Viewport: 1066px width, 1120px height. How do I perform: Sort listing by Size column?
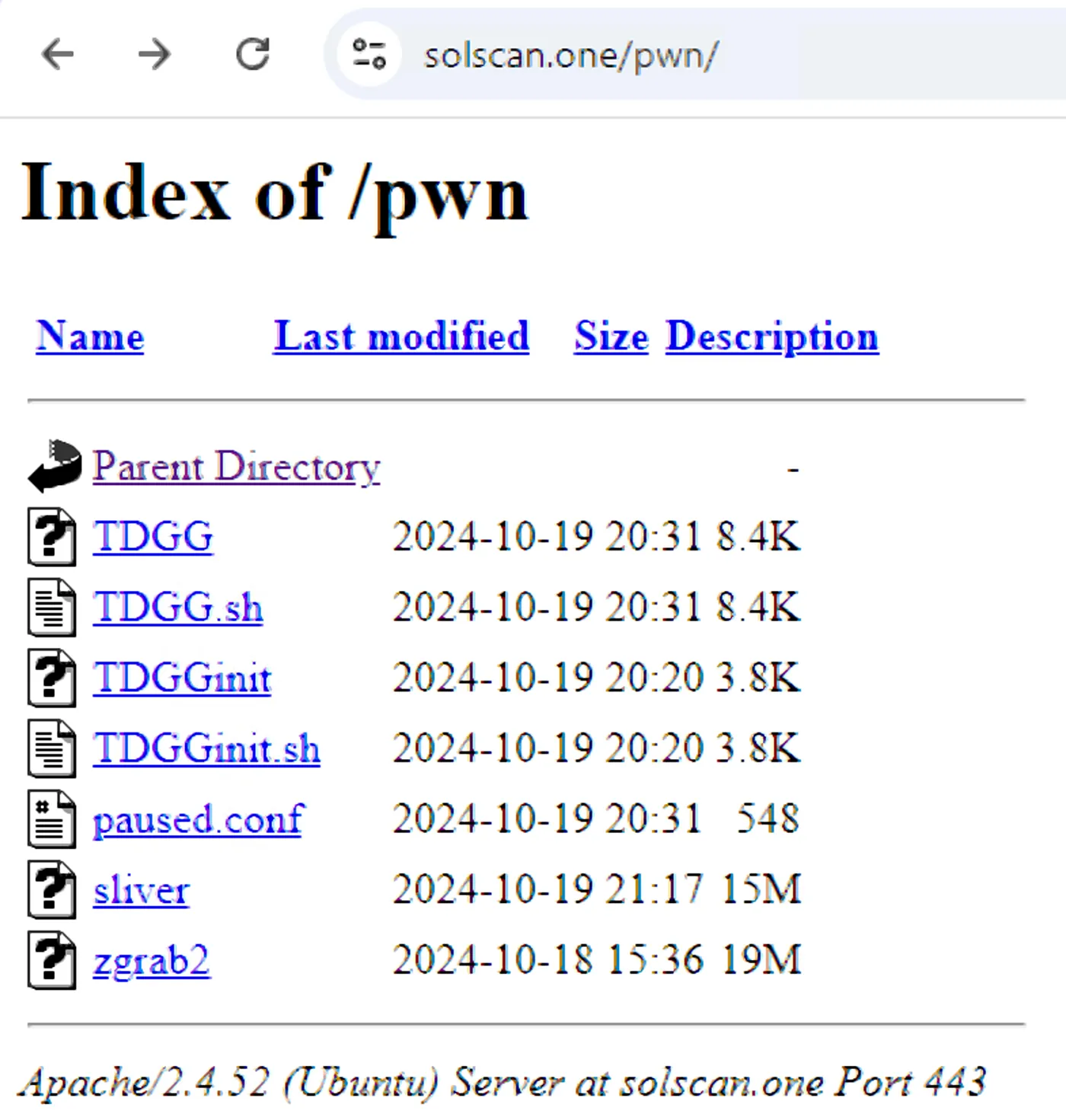pyautogui.click(x=611, y=336)
